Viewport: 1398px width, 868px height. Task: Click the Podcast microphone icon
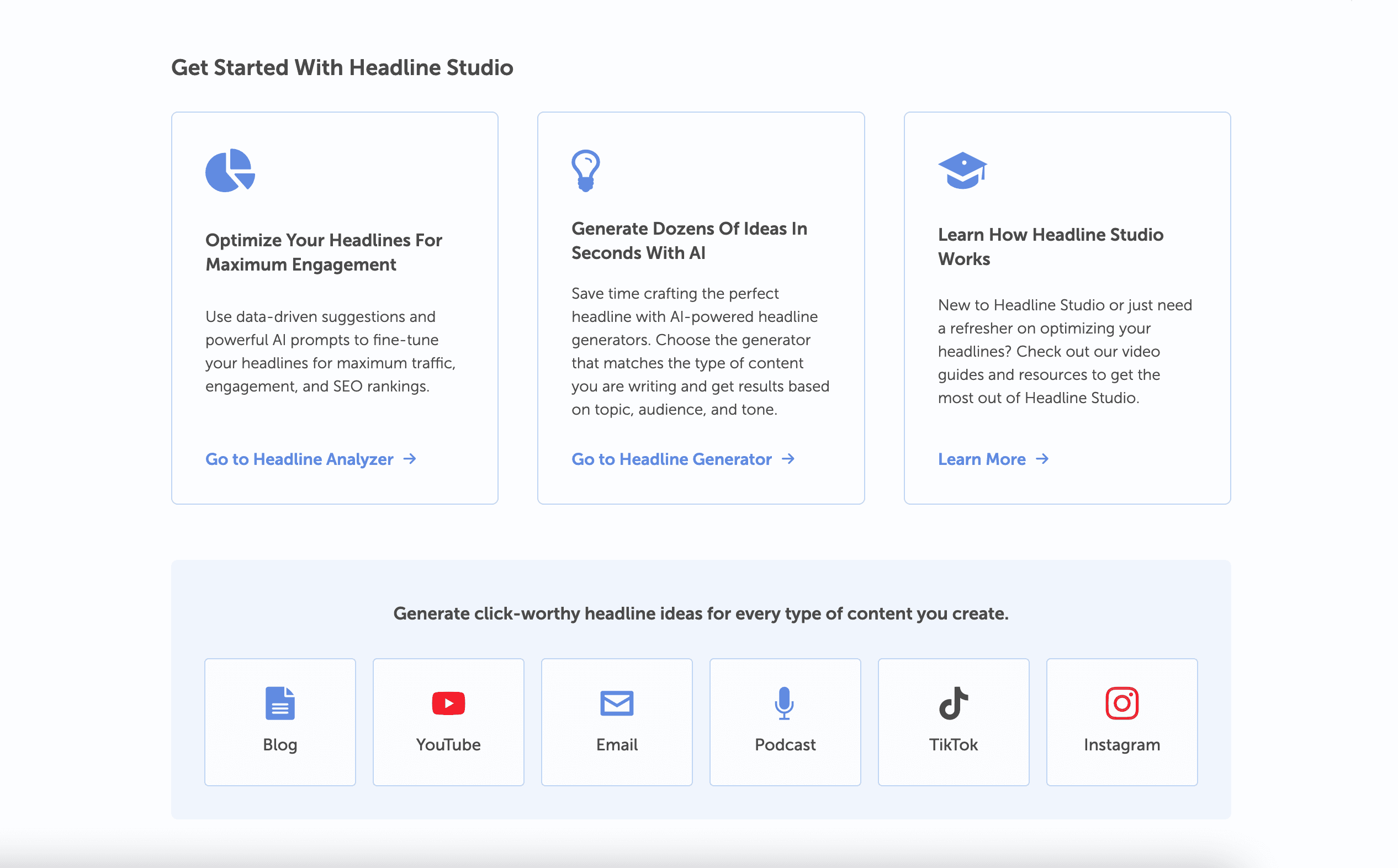[784, 703]
